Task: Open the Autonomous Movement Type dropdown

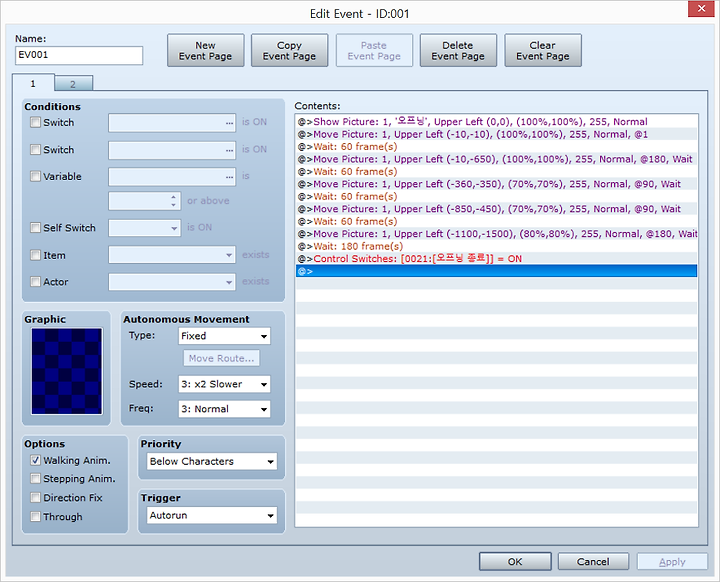Action: click(224, 336)
